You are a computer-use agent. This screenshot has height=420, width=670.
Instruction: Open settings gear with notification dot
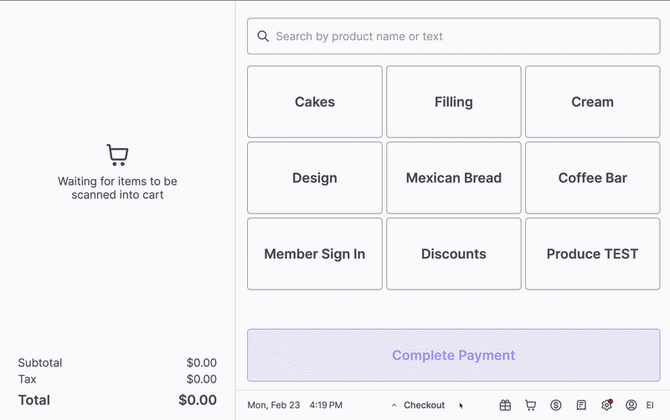pos(606,405)
